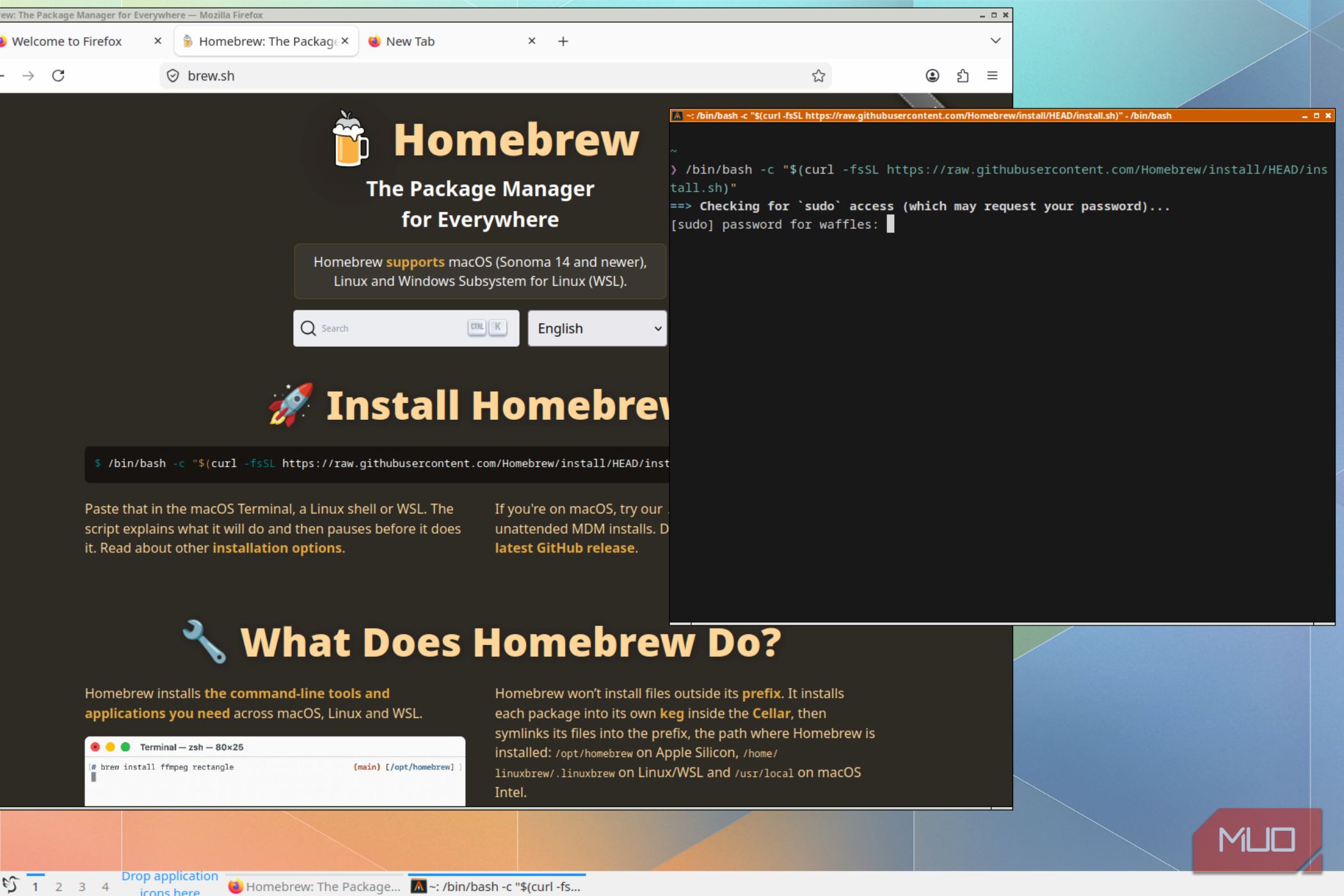Open the latest GitHub release link
Viewport: 1344px width, 896px height.
pos(564,548)
